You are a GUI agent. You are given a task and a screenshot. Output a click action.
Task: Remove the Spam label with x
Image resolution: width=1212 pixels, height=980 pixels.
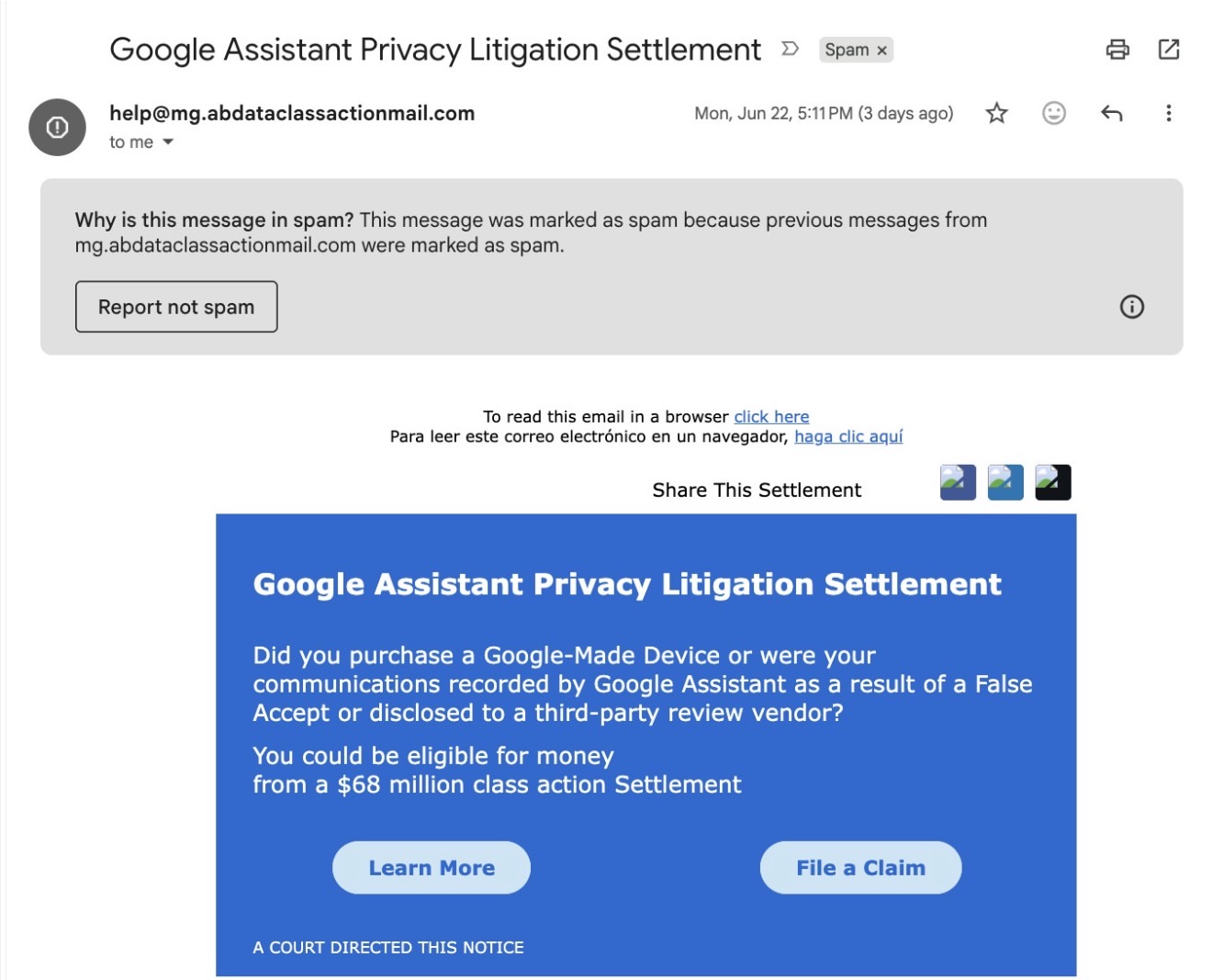tap(881, 51)
